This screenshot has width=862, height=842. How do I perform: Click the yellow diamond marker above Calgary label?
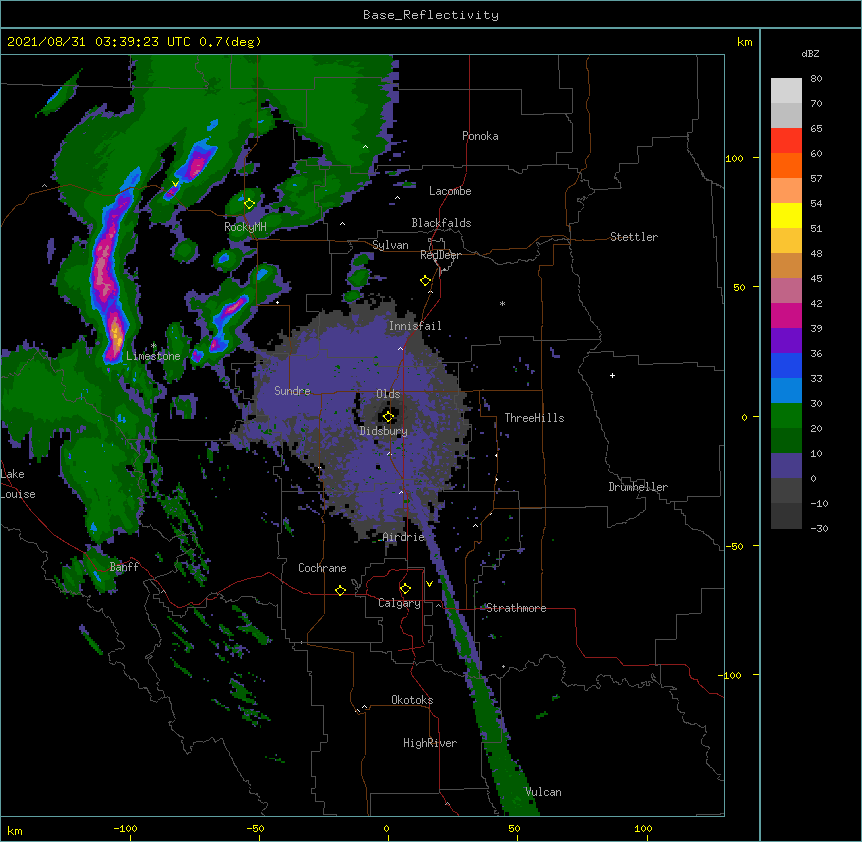(405, 589)
